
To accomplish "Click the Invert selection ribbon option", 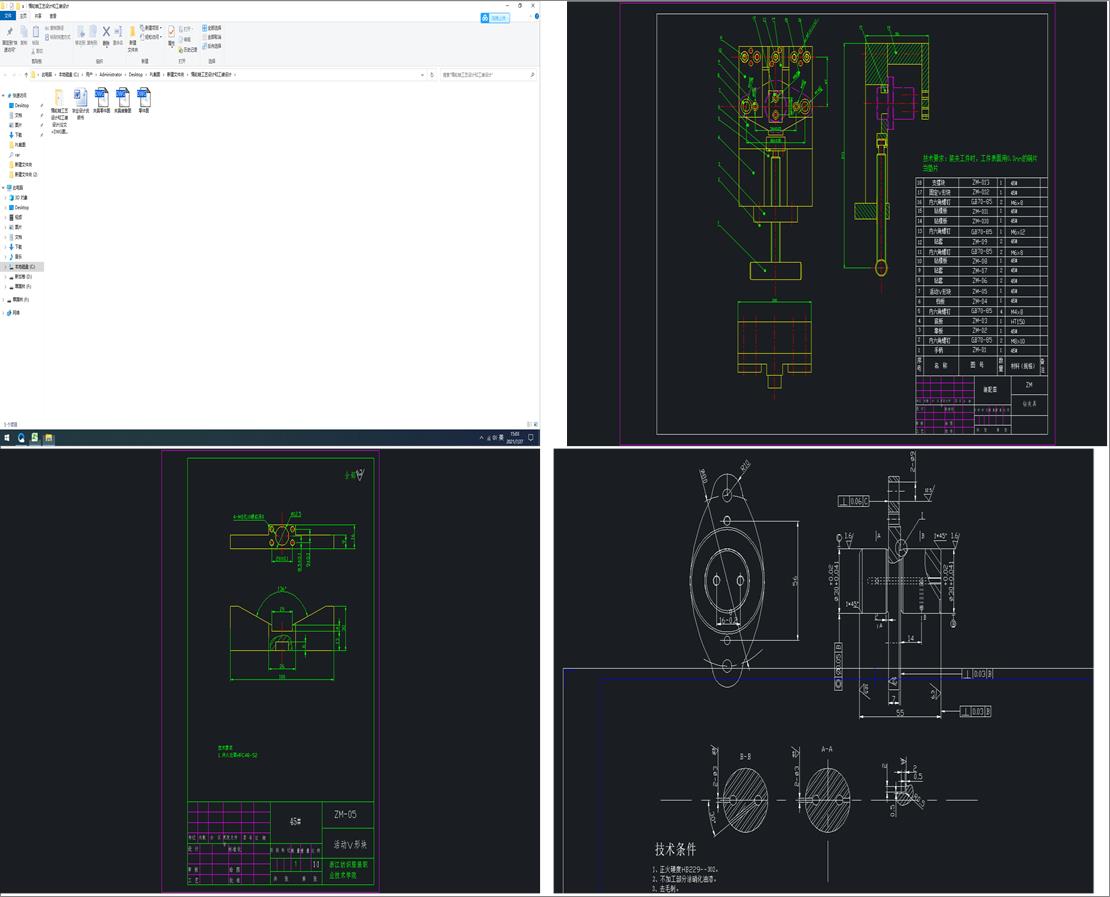I will [x=213, y=46].
